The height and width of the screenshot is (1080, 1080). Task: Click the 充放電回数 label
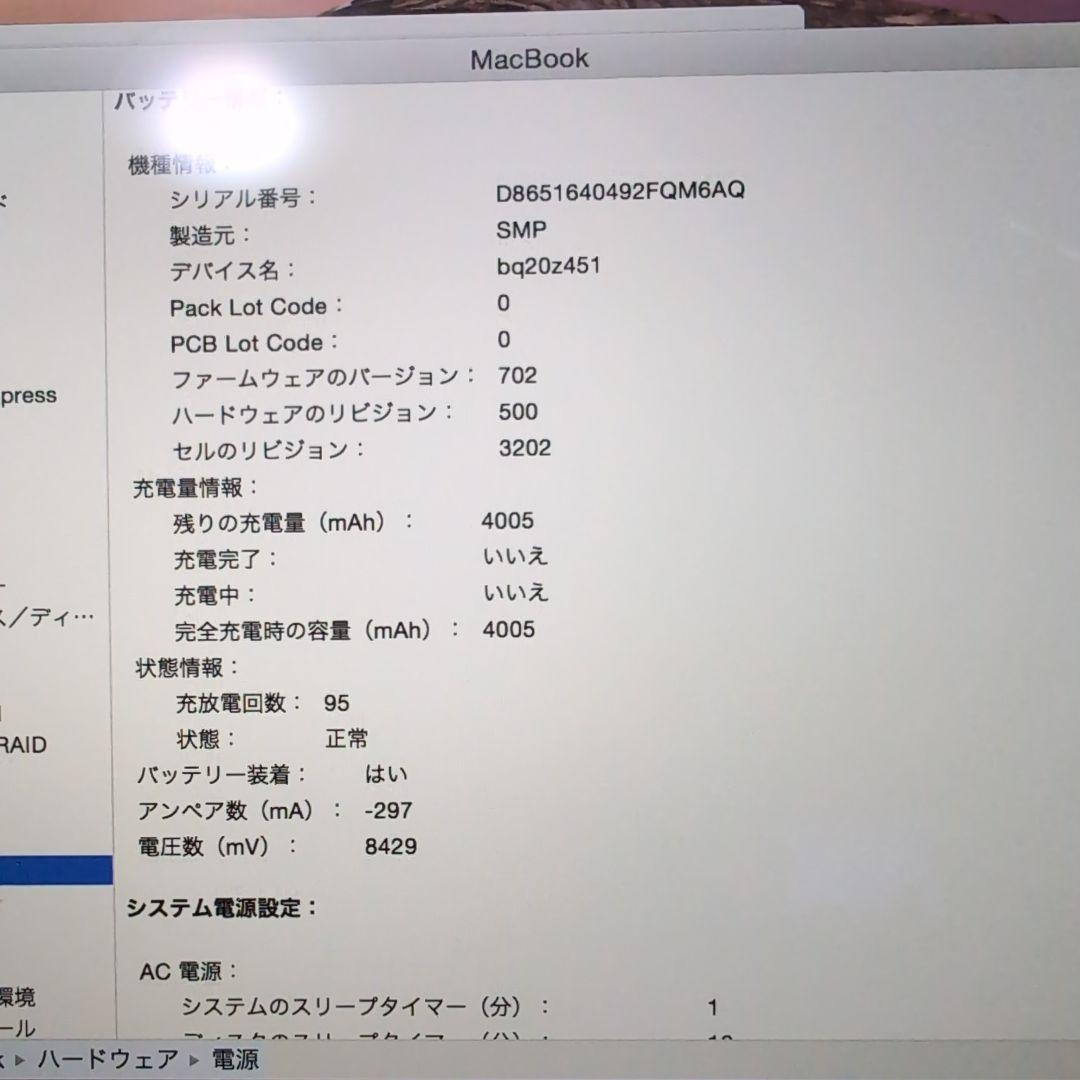click(239, 703)
